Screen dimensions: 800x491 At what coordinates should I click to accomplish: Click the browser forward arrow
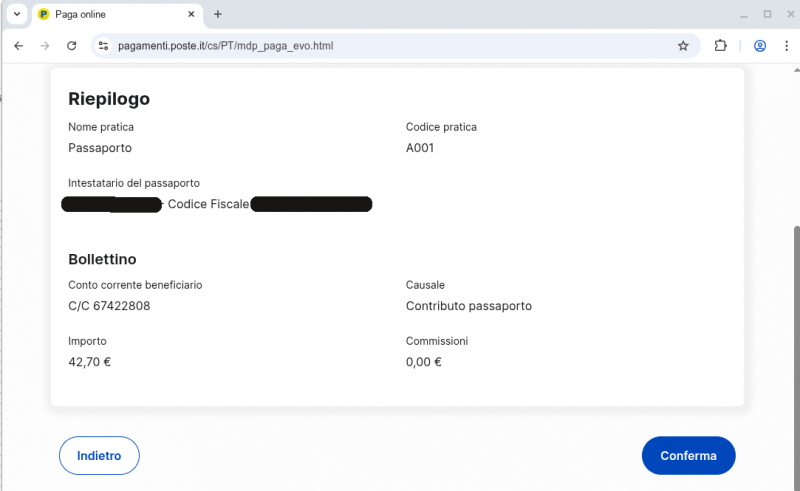(45, 46)
